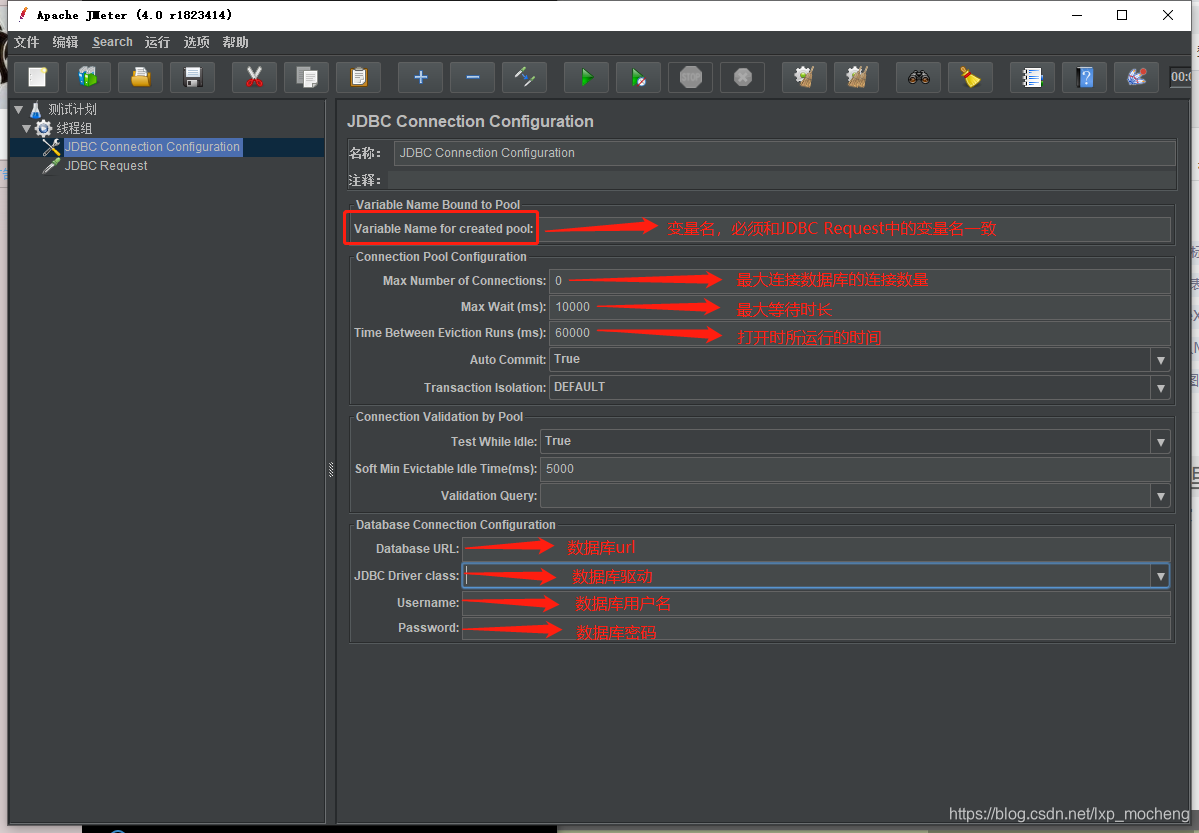
Task: Click the Clear All results icon
Action: click(856, 77)
